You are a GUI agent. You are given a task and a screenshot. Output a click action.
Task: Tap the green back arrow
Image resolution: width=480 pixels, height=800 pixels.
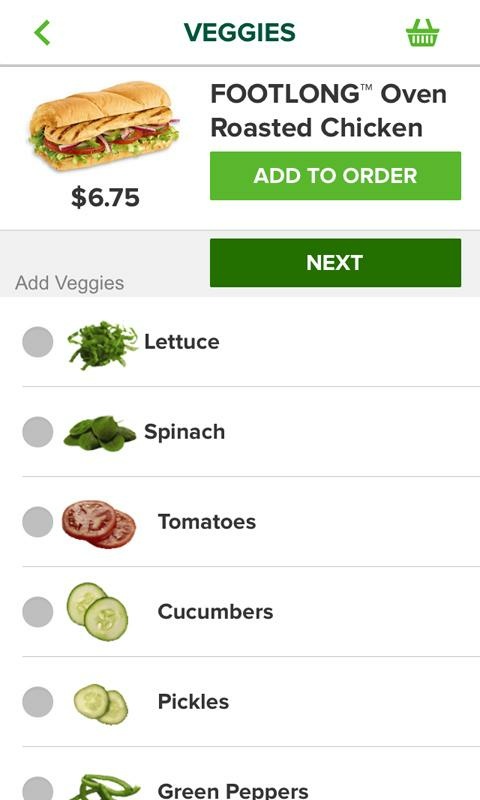(42, 33)
